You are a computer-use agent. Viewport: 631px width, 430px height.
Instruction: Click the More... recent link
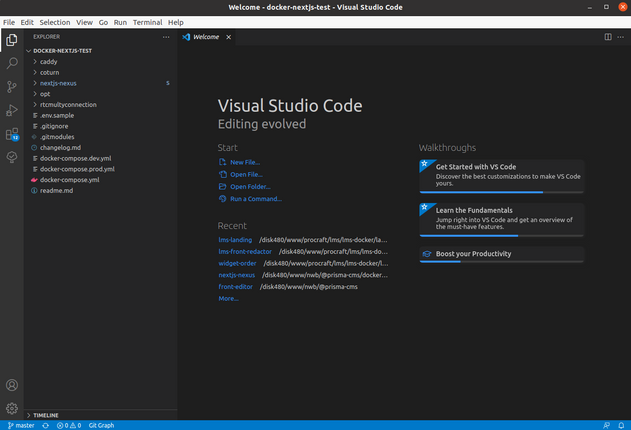pos(228,298)
